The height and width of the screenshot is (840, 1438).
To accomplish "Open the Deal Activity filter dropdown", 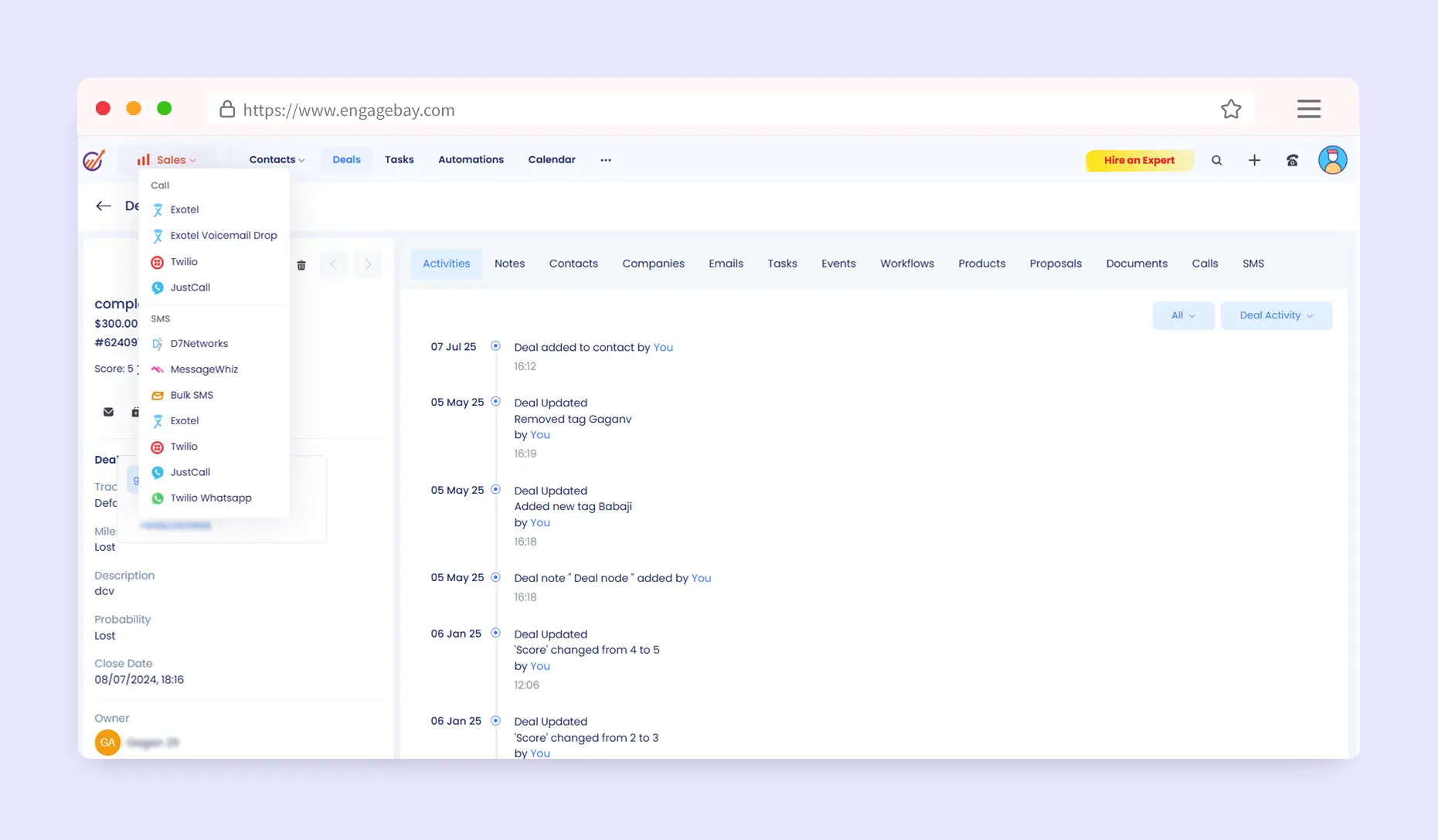I will point(1276,315).
